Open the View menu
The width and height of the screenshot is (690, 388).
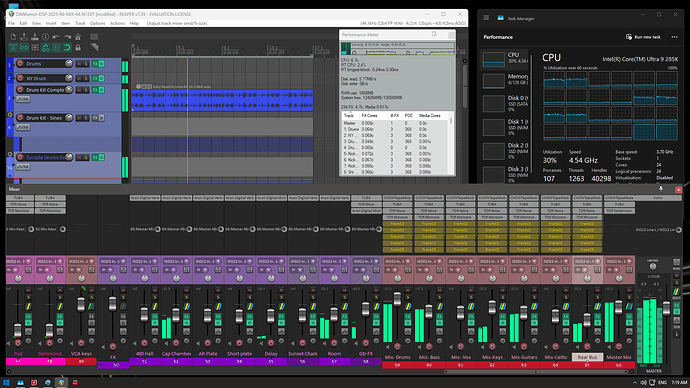tap(37, 23)
